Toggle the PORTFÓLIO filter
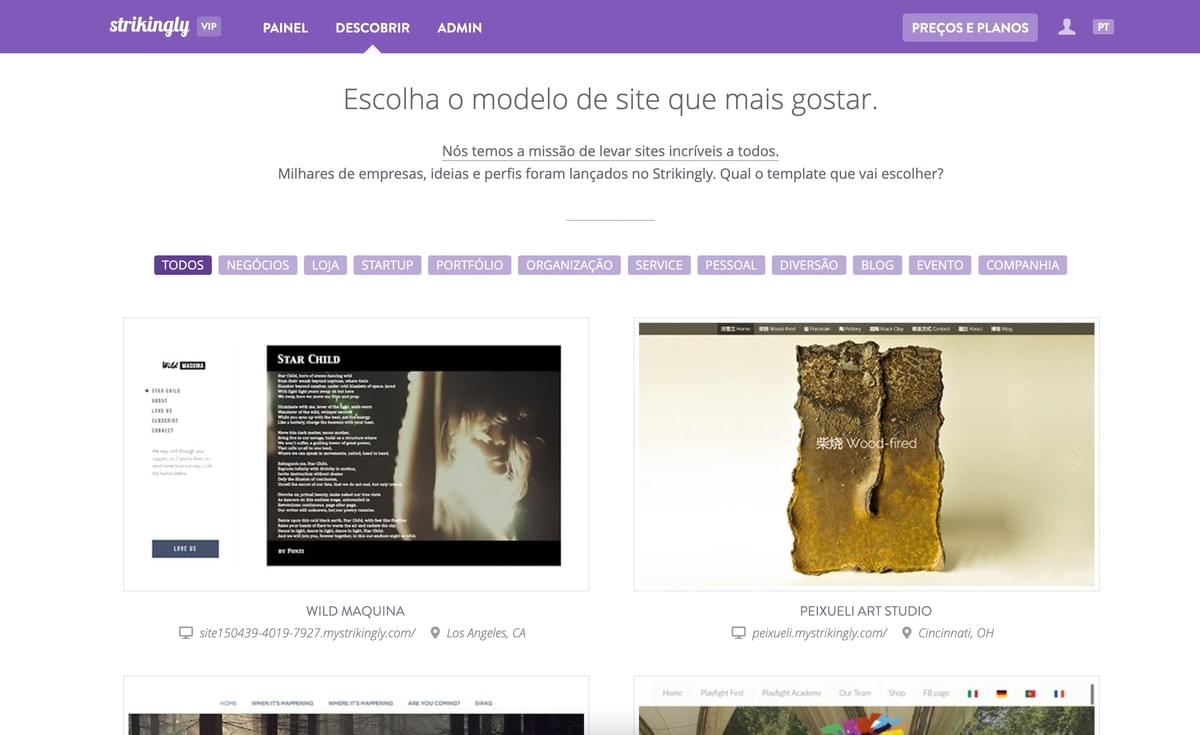Viewport: 1200px width, 735px height. point(469,264)
